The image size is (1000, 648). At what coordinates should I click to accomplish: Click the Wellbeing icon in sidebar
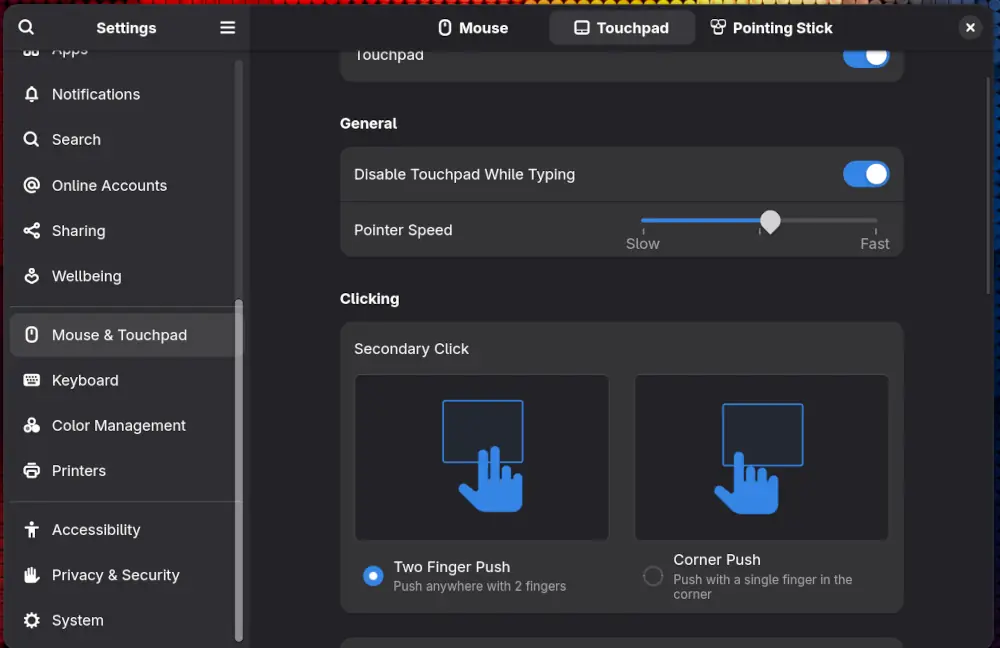coord(31,276)
